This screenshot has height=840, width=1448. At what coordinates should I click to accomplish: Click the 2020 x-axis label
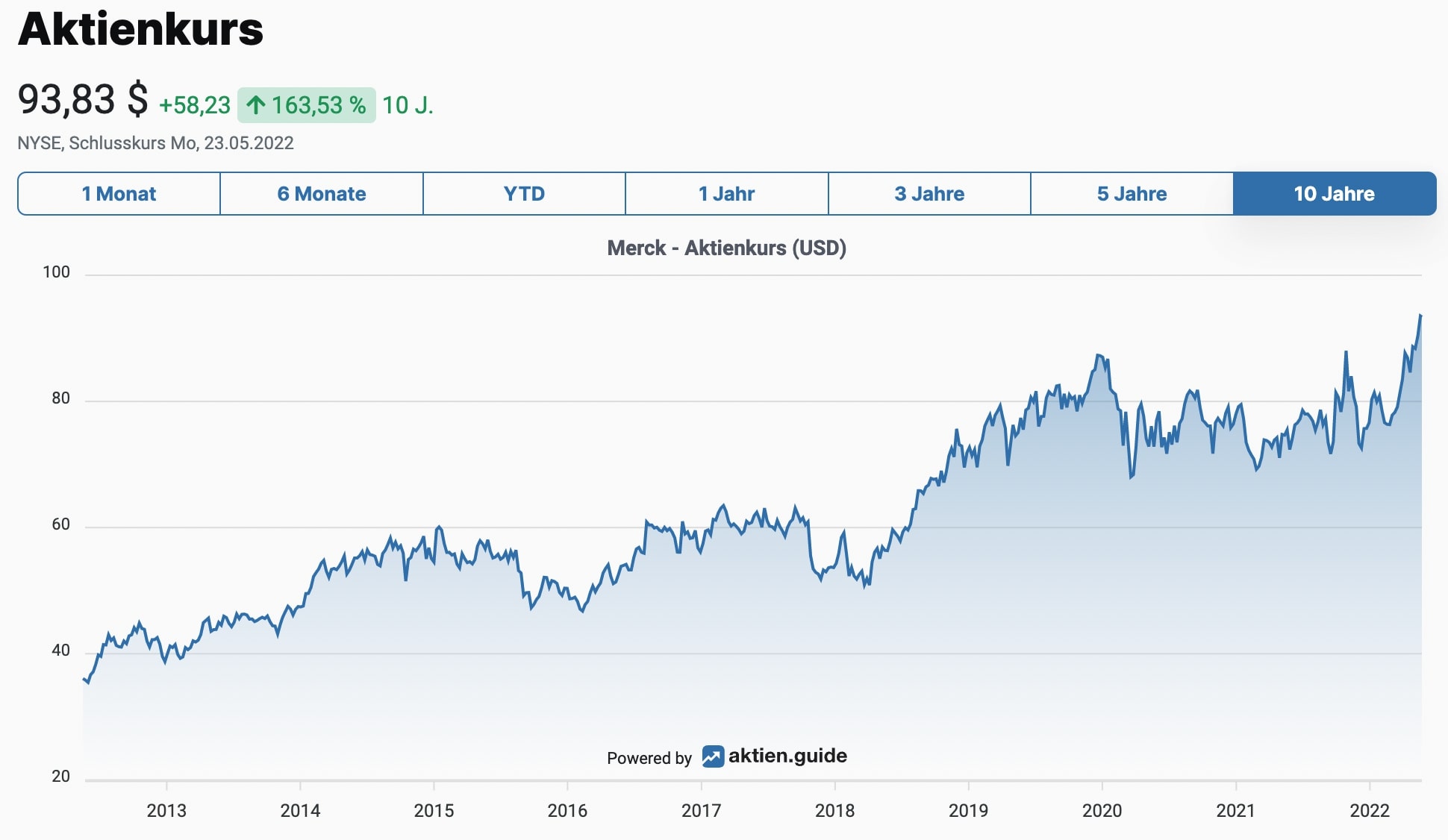pos(1102,811)
